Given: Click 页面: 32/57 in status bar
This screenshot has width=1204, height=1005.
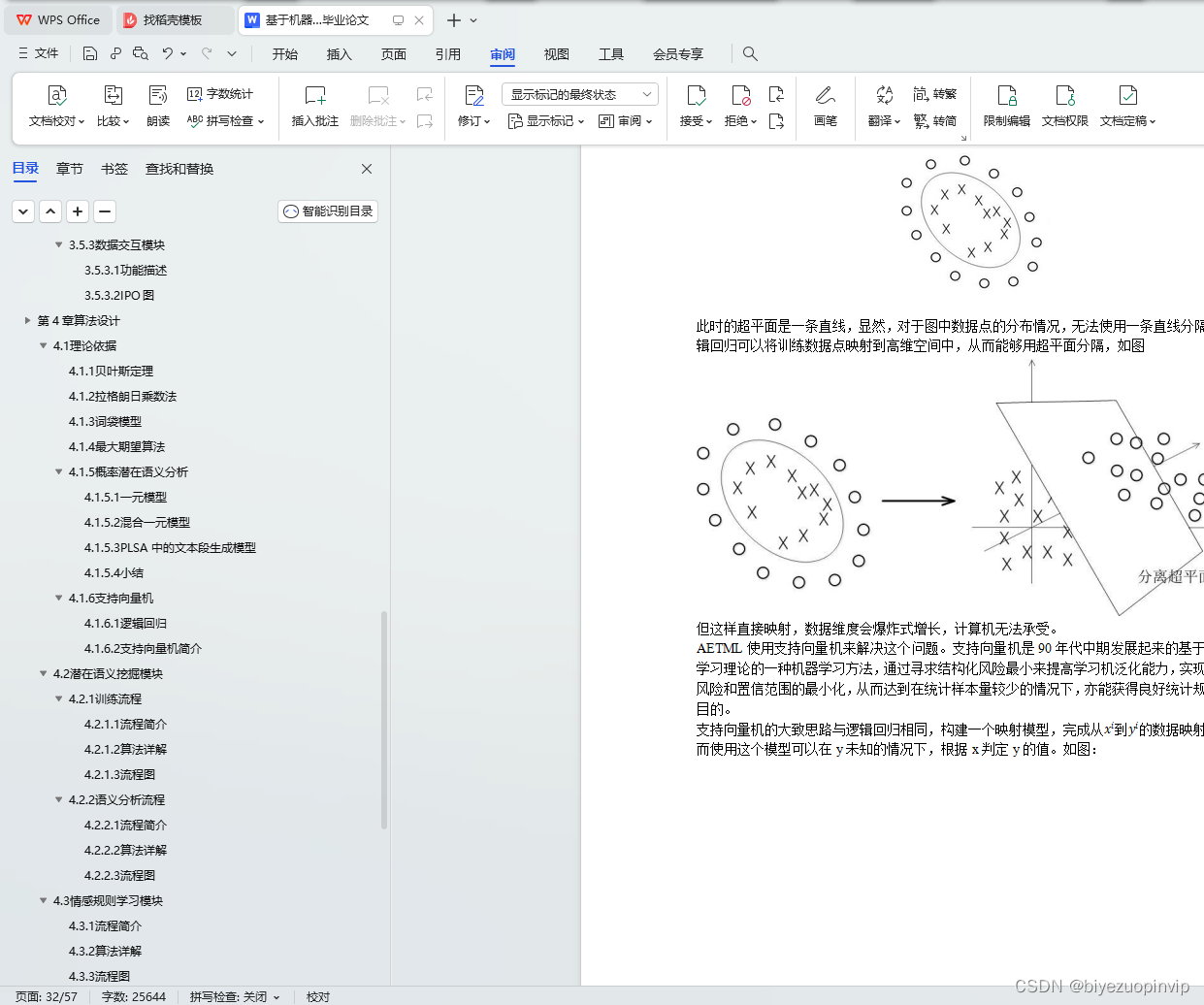Looking at the screenshot, I should (x=47, y=997).
